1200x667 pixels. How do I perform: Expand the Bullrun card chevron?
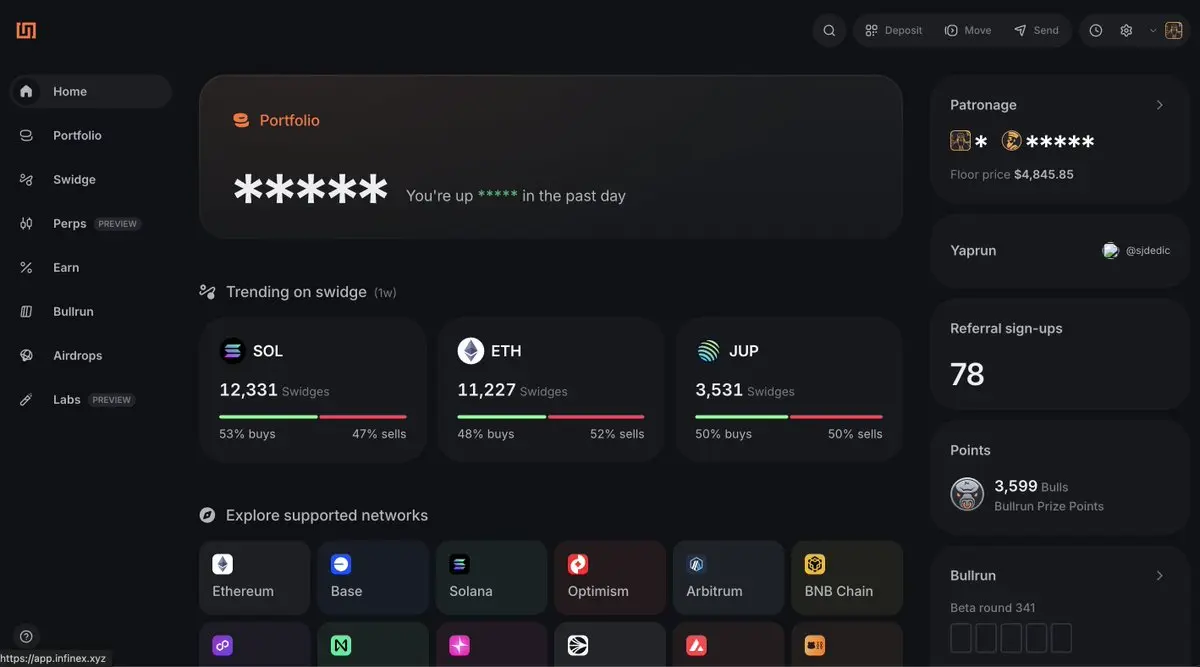pyautogui.click(x=1160, y=576)
